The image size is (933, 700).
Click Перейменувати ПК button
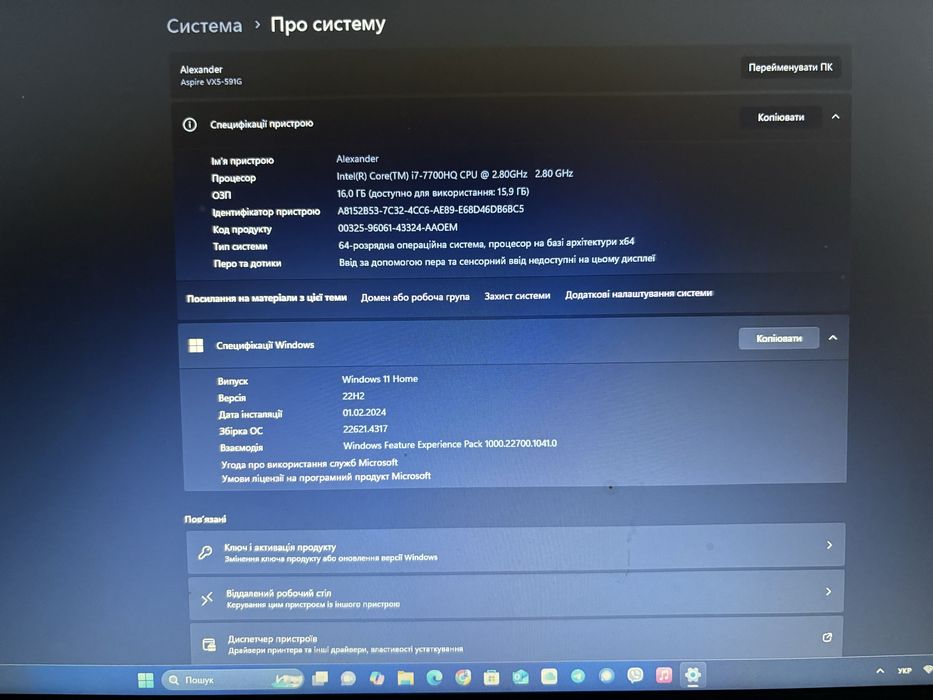pyautogui.click(x=790, y=68)
